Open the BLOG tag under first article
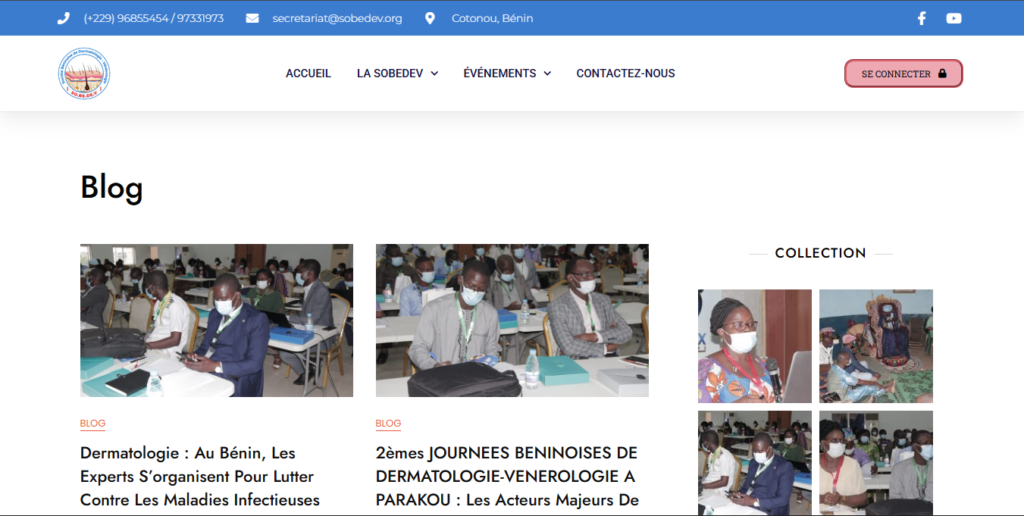This screenshot has height=516, width=1024. pyautogui.click(x=93, y=423)
